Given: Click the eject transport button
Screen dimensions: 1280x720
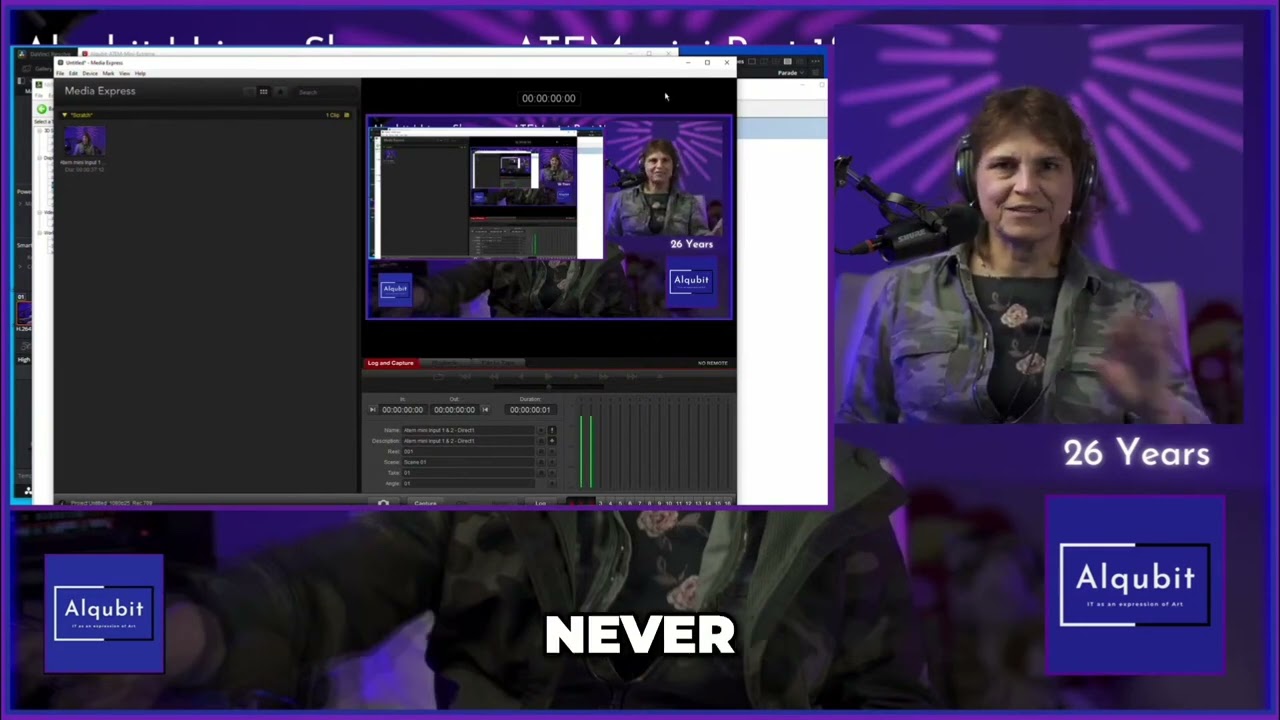Looking at the screenshot, I should [x=660, y=376].
